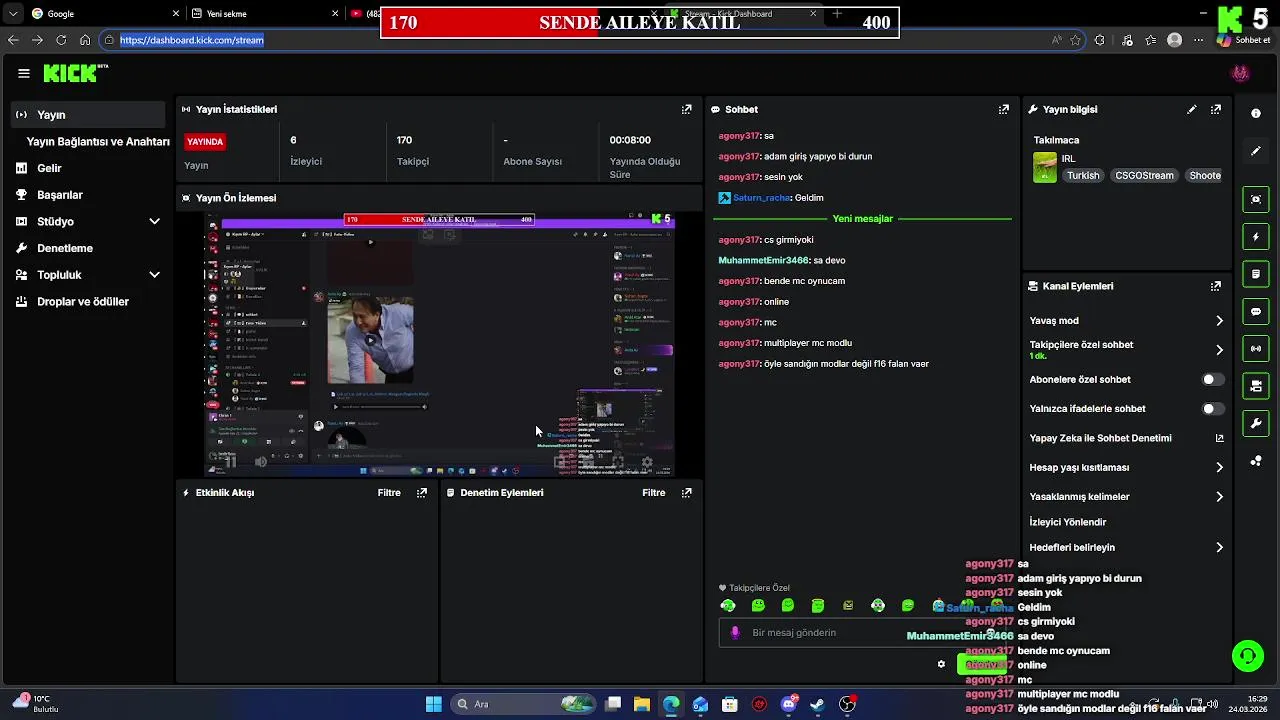This screenshot has height=720, width=1280.
Task: Toggle the camera widget icon in right rail
Action: coord(1256,386)
